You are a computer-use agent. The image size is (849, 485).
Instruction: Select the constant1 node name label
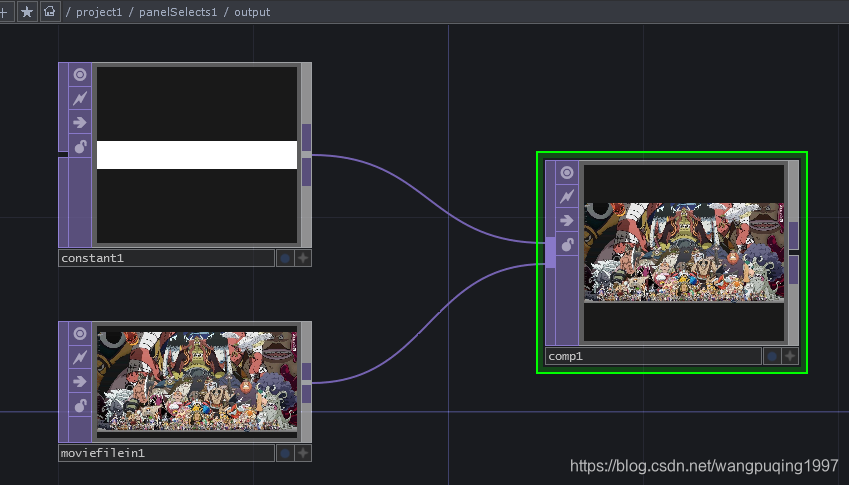(166, 258)
